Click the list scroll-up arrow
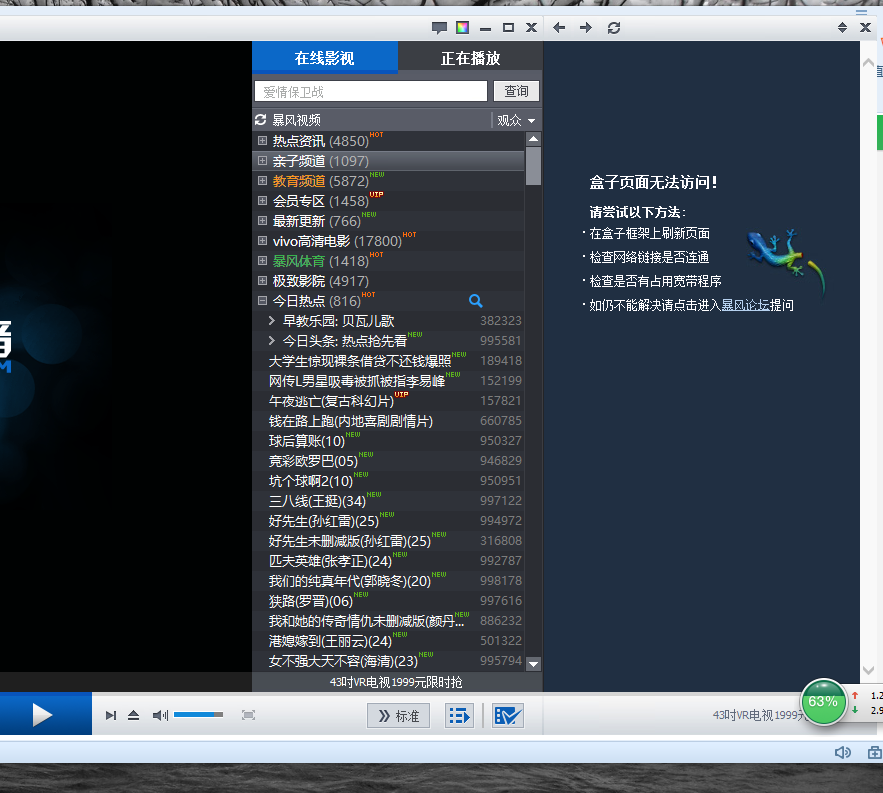The width and height of the screenshot is (883, 793). (x=533, y=139)
